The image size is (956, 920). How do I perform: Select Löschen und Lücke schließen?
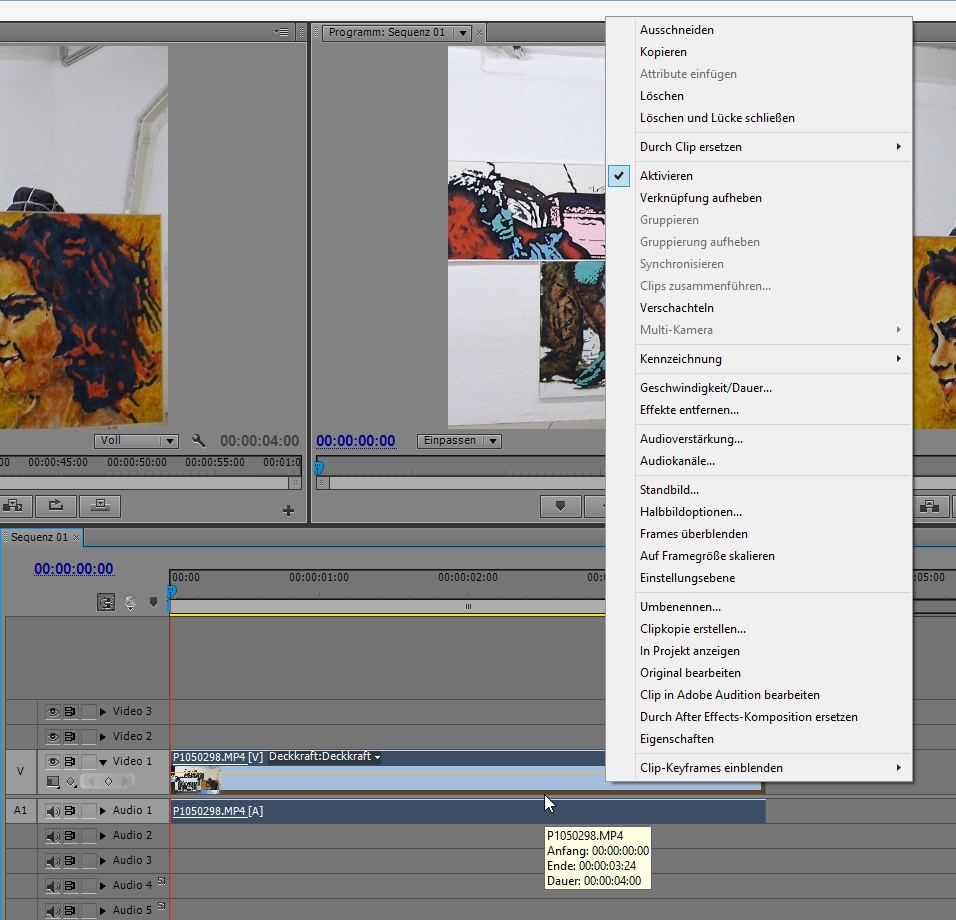[x=758, y=118]
